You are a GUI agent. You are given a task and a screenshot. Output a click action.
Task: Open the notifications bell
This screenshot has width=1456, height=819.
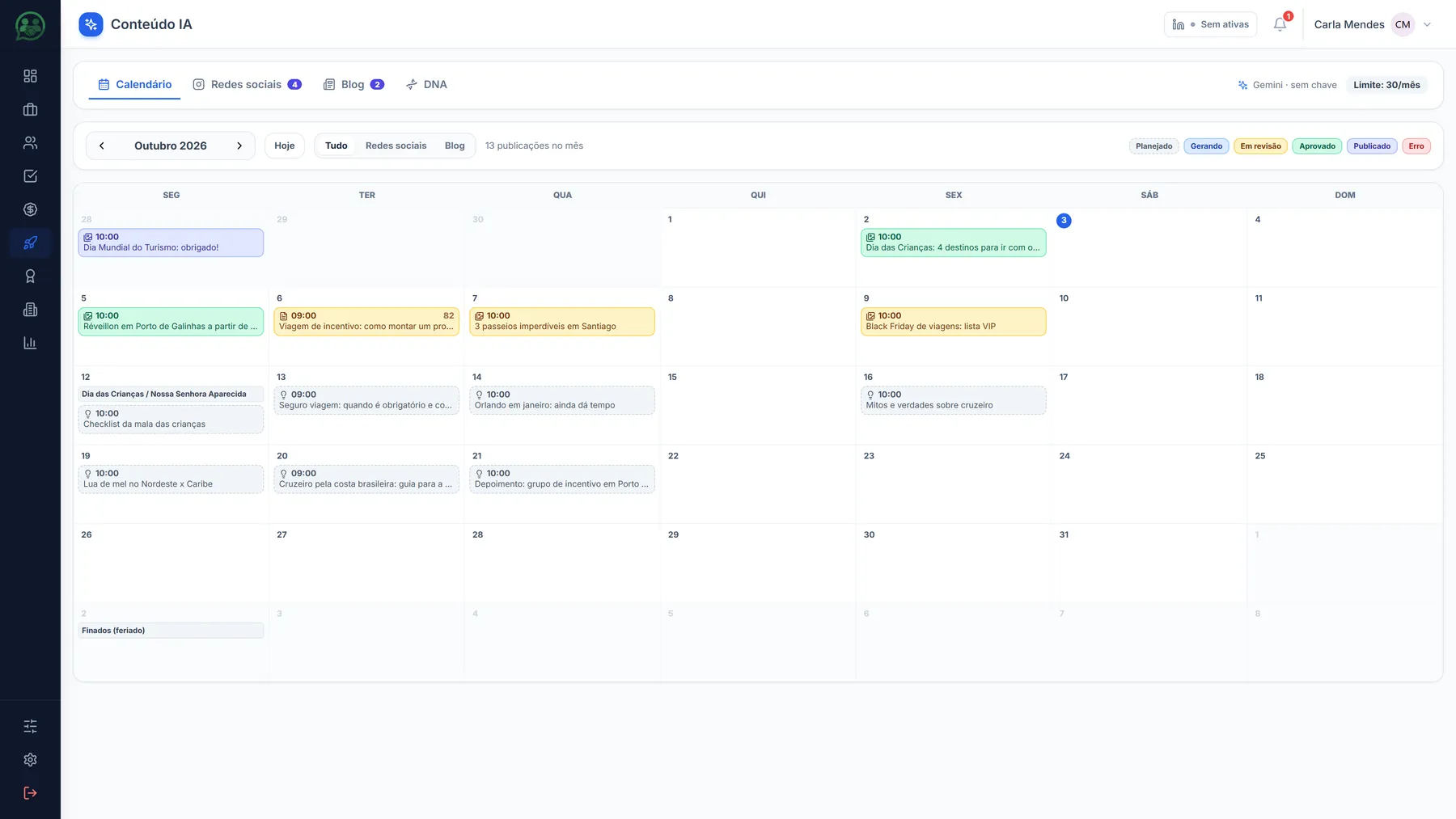1280,24
